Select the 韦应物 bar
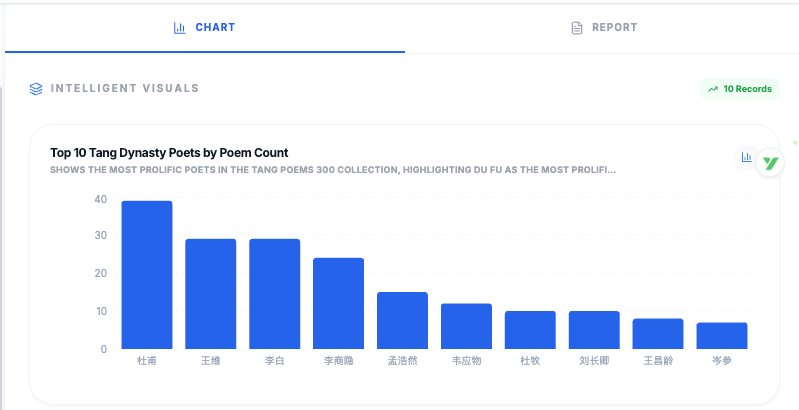 tap(466, 326)
